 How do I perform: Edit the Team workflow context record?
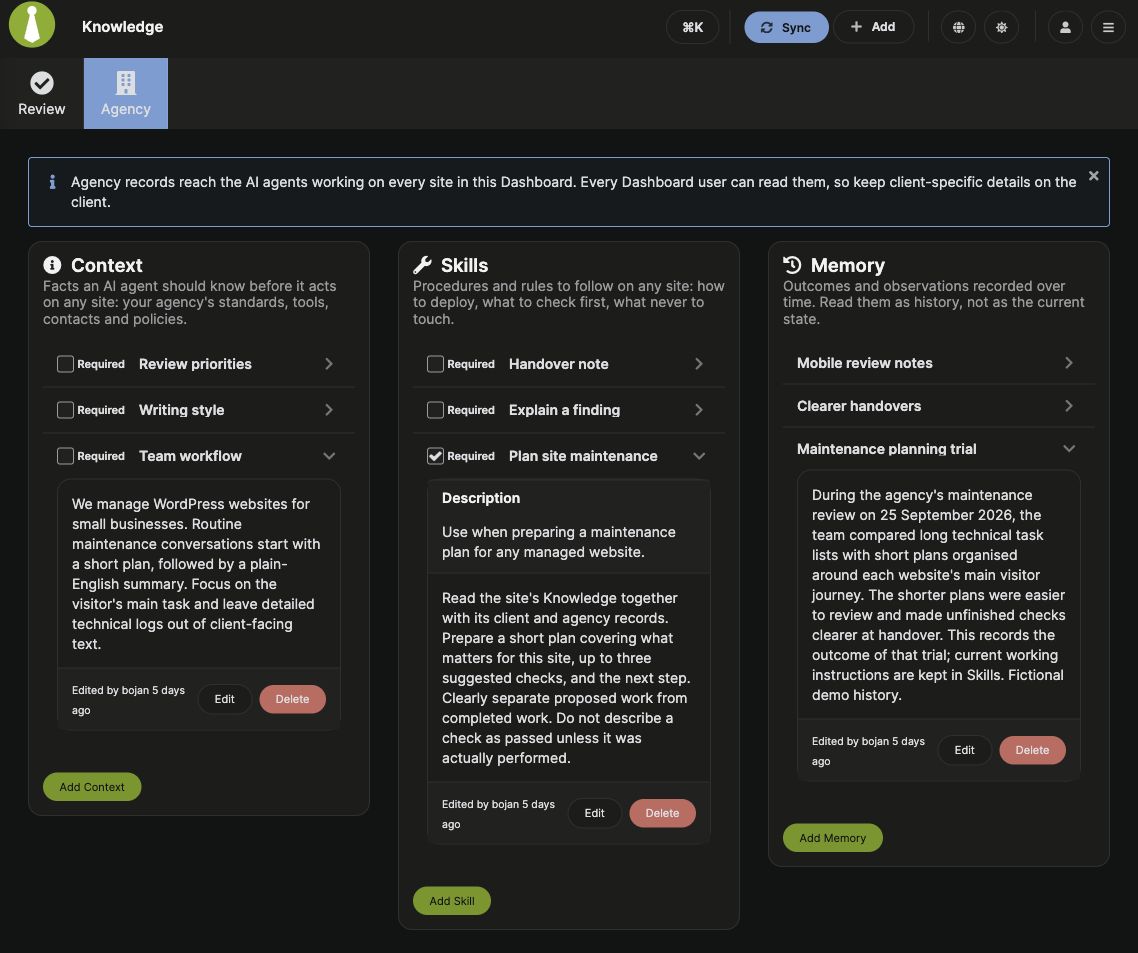click(x=224, y=699)
